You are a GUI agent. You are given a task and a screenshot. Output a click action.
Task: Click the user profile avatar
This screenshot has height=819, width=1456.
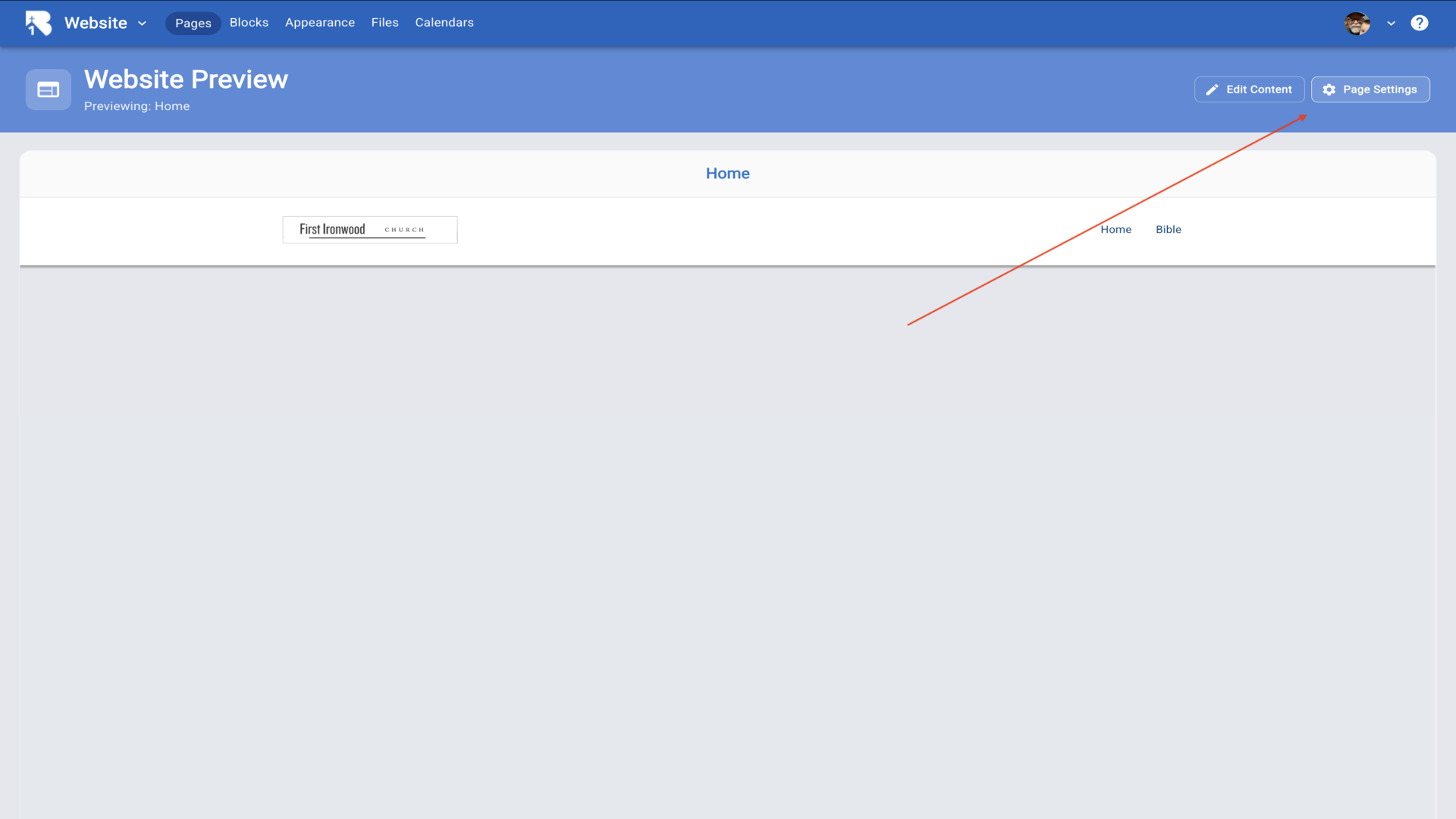tap(1357, 24)
